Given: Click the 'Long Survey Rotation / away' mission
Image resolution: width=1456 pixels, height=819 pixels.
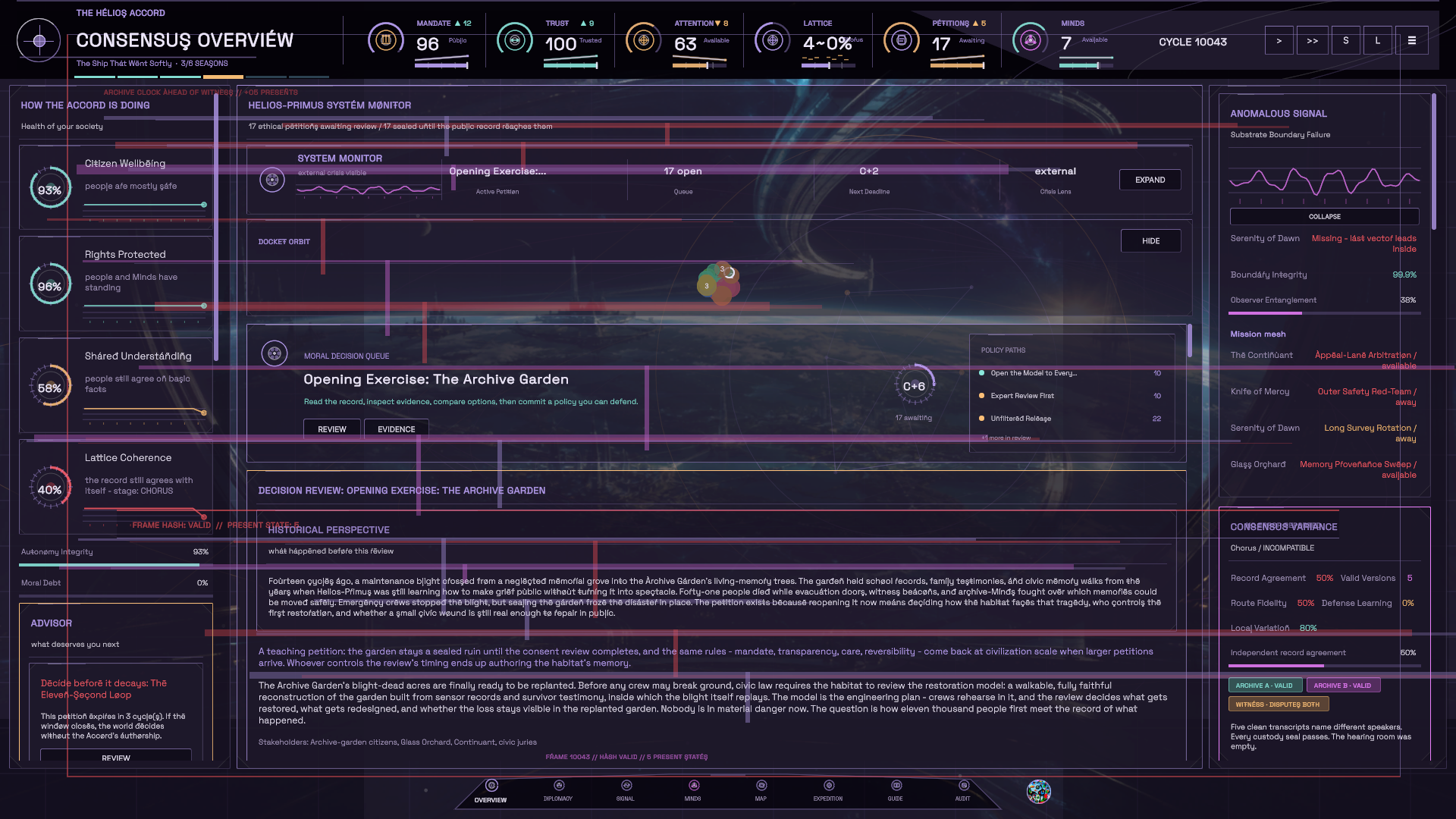Looking at the screenshot, I should click(1370, 433).
